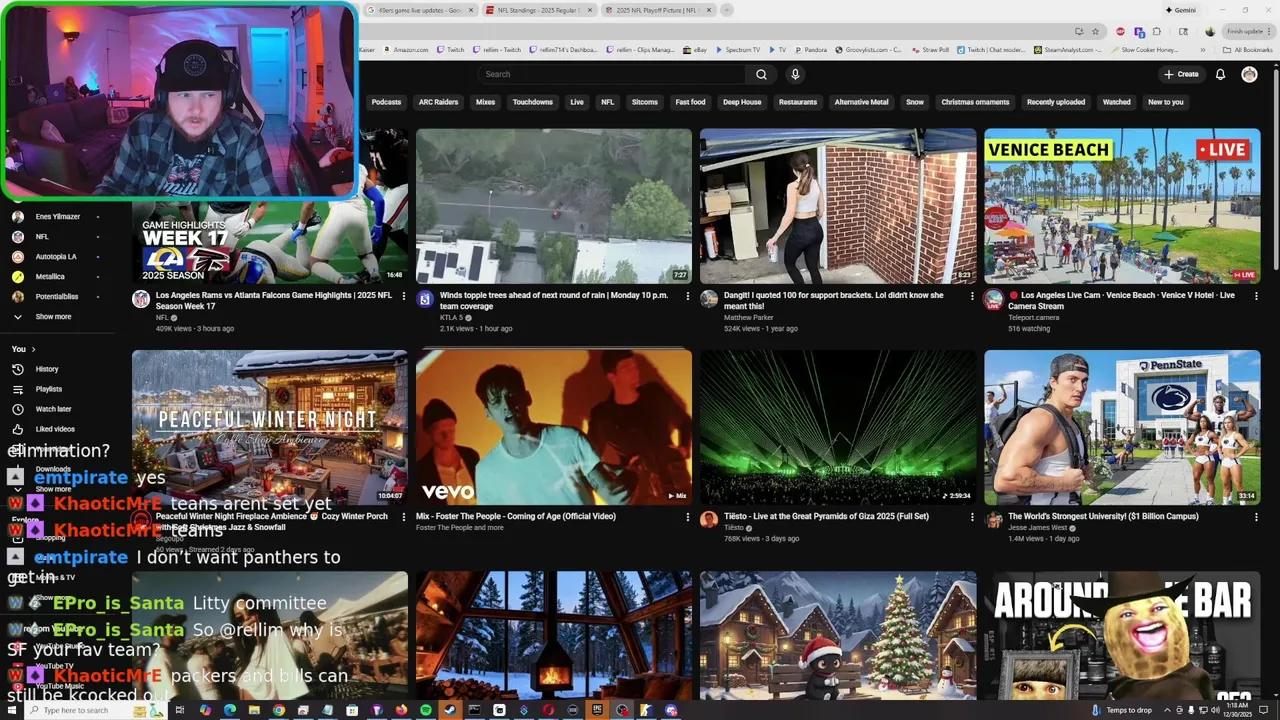Open the Spectrum TV bookmark
1280x720 pixels.
click(737, 49)
